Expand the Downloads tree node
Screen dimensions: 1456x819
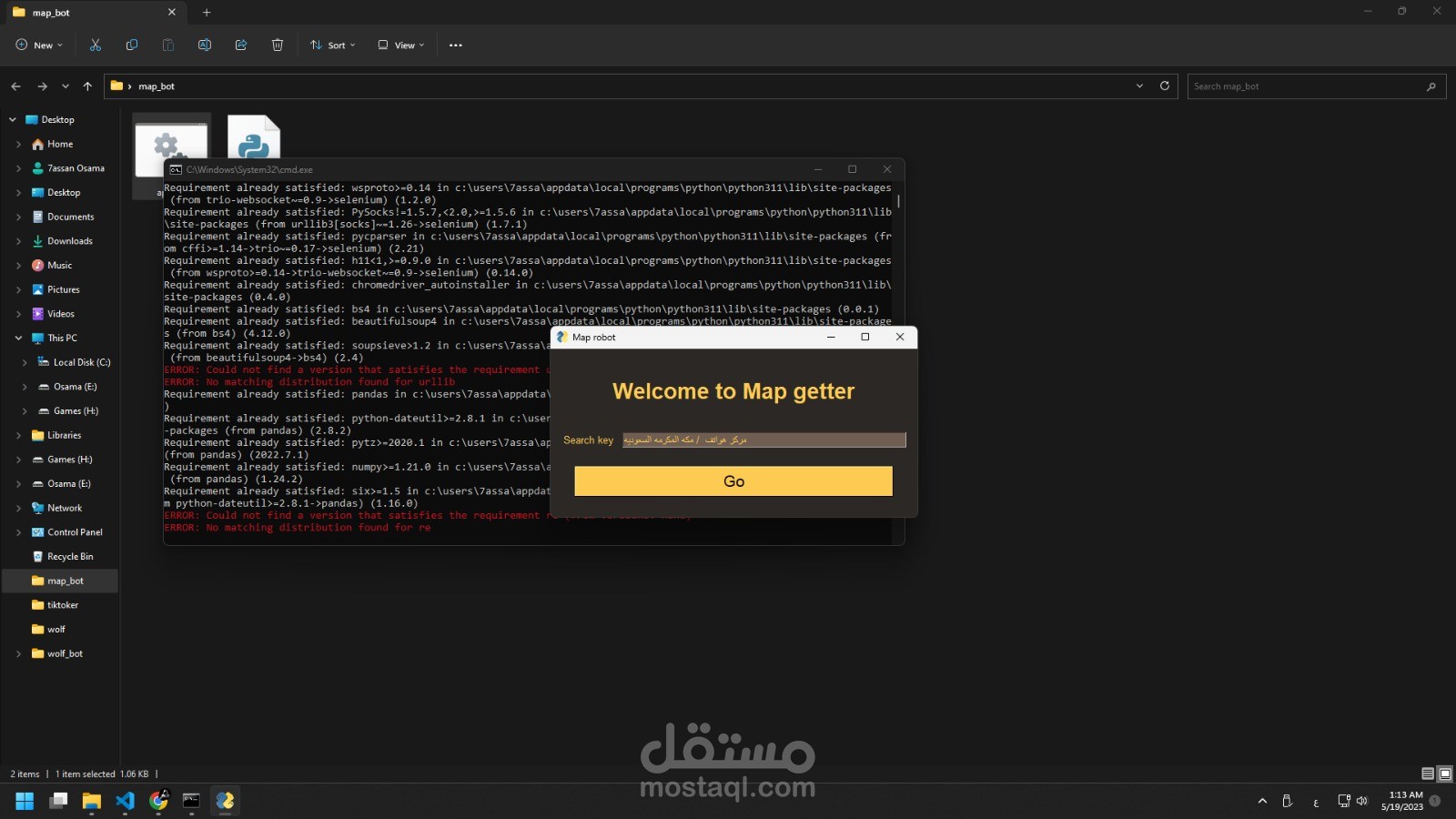[x=18, y=241]
